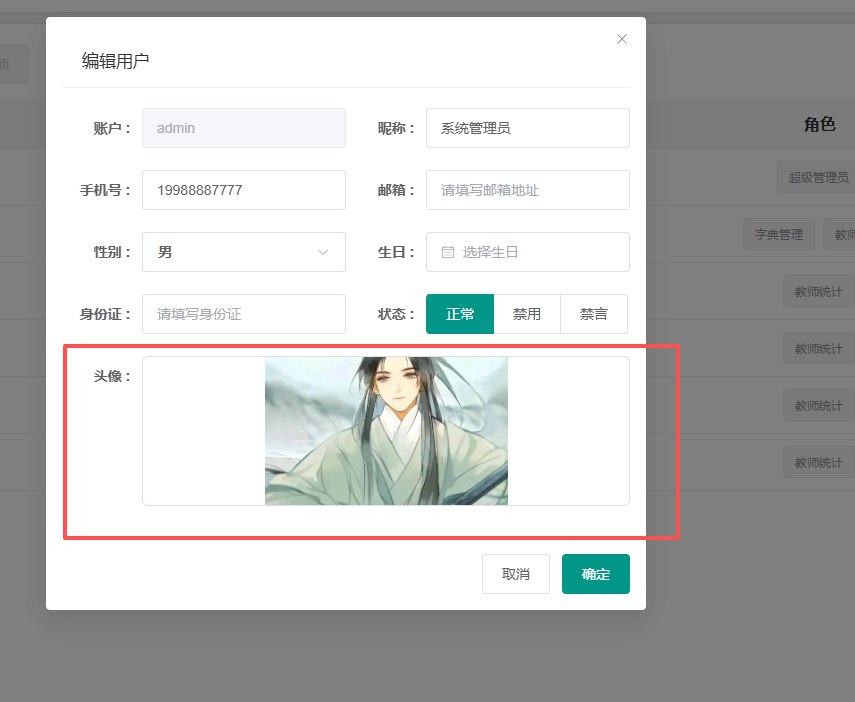The height and width of the screenshot is (702, 855).
Task: Click the 超级管理员 role tag
Action: click(817, 177)
